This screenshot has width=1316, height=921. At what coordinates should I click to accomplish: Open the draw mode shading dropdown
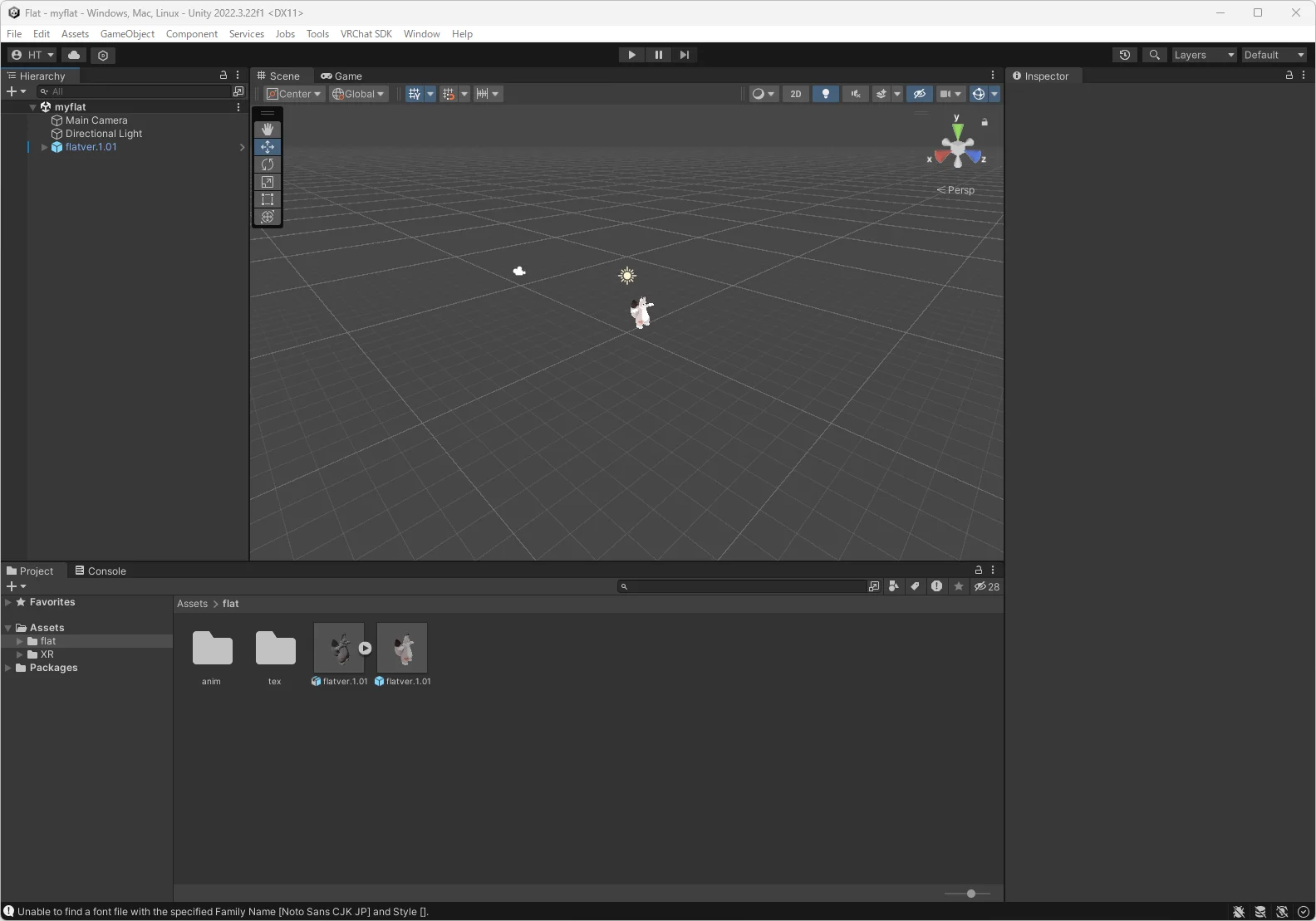[x=763, y=94]
